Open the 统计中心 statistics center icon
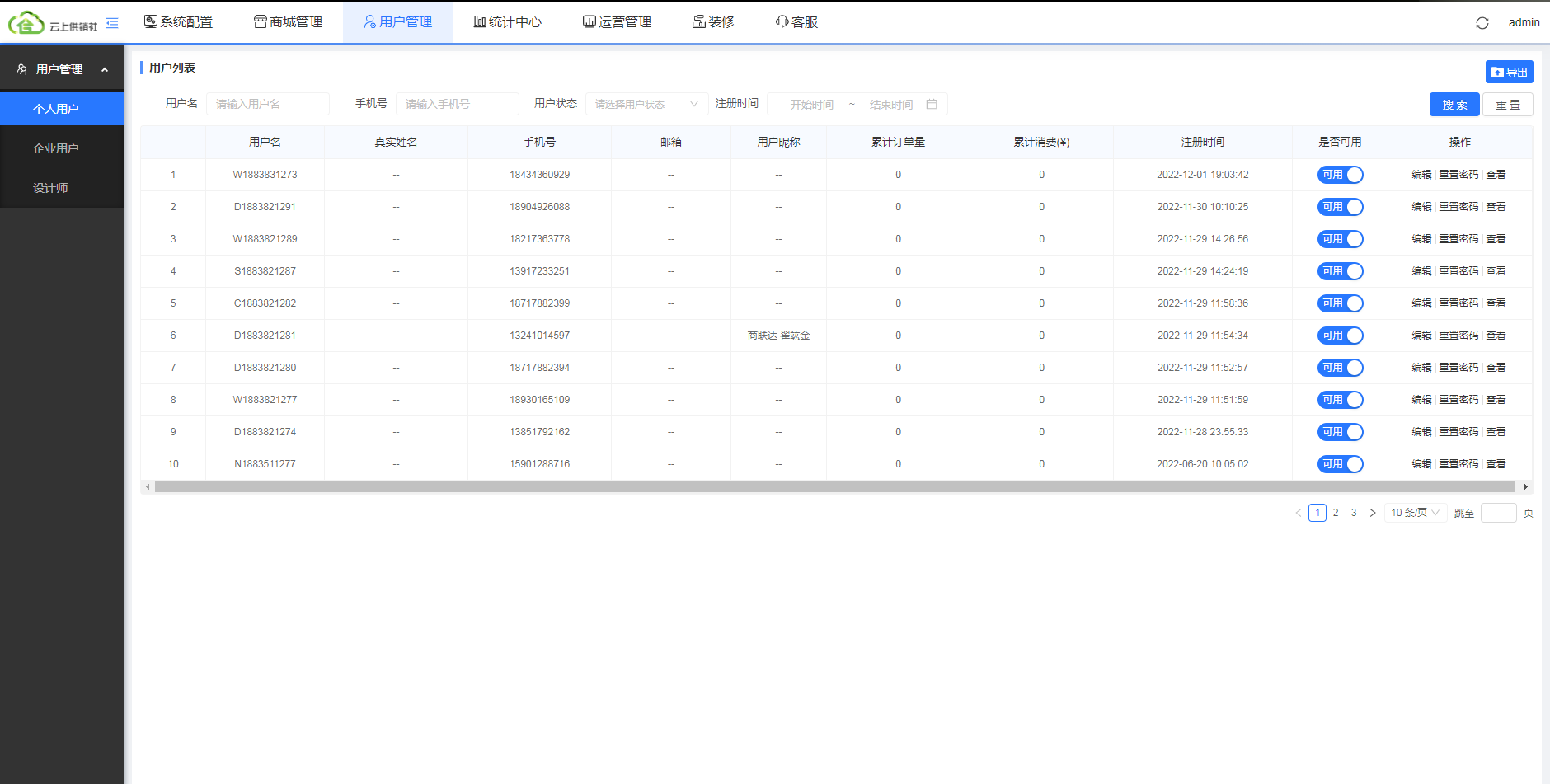The image size is (1550, 784). pos(479,21)
